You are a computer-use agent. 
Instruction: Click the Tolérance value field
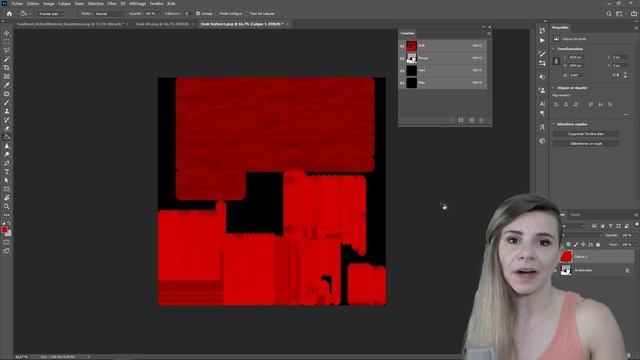click(187, 13)
